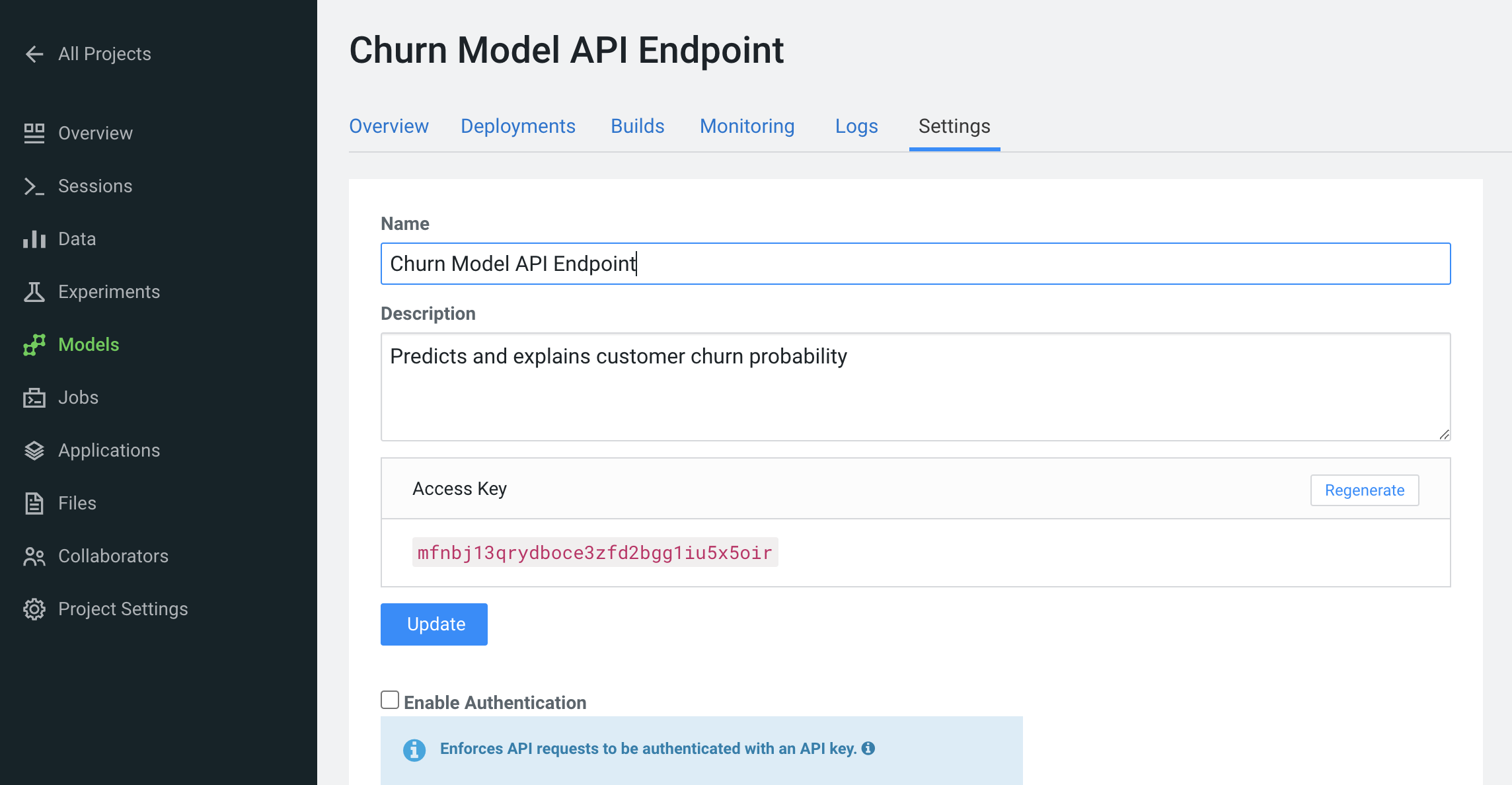Open Jobs using its briefcase icon
Screen dimensions: 1512x785
[x=34, y=398]
